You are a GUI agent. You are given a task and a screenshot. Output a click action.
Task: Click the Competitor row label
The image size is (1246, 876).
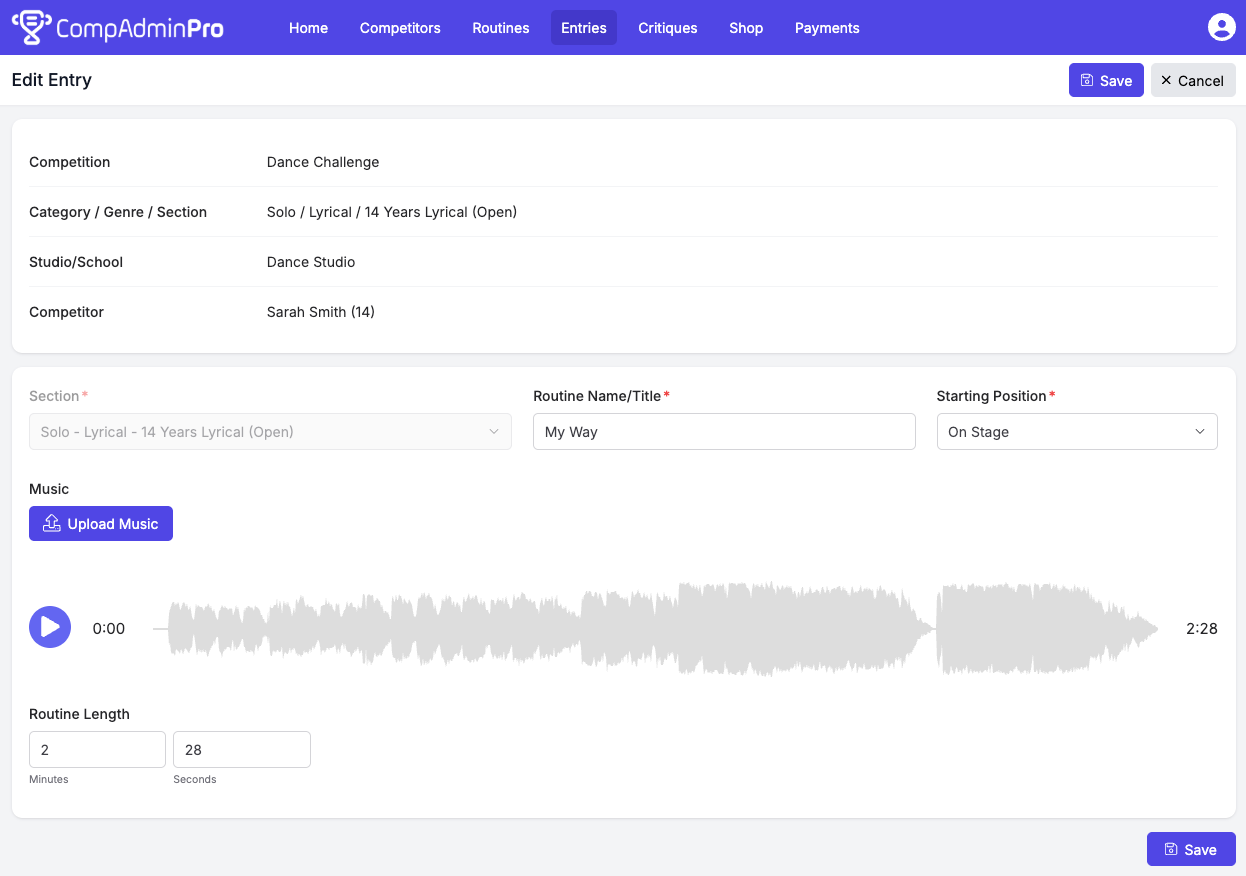(x=67, y=312)
